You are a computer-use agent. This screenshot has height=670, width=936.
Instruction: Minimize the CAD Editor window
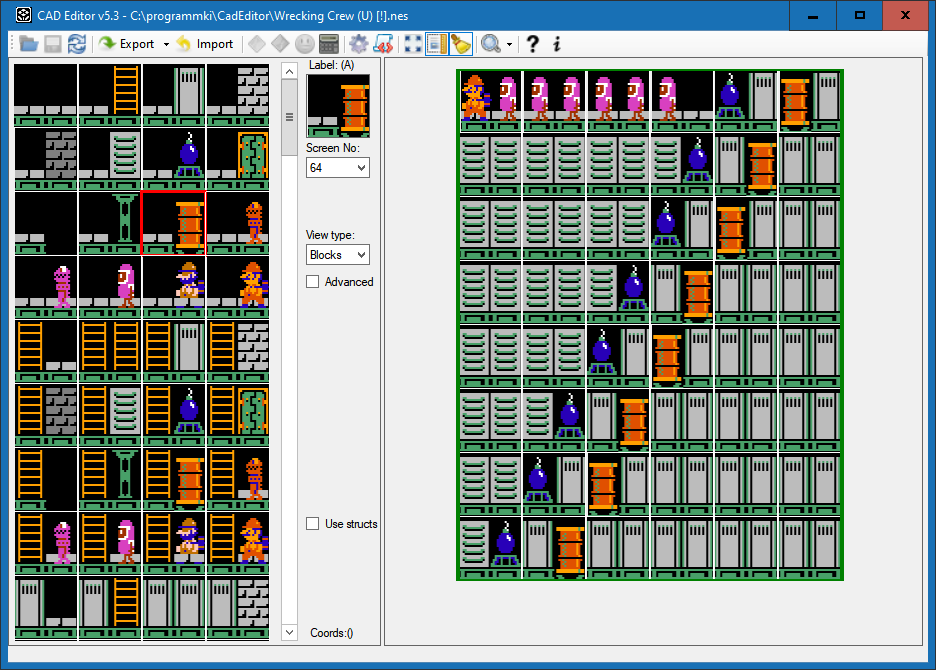812,16
